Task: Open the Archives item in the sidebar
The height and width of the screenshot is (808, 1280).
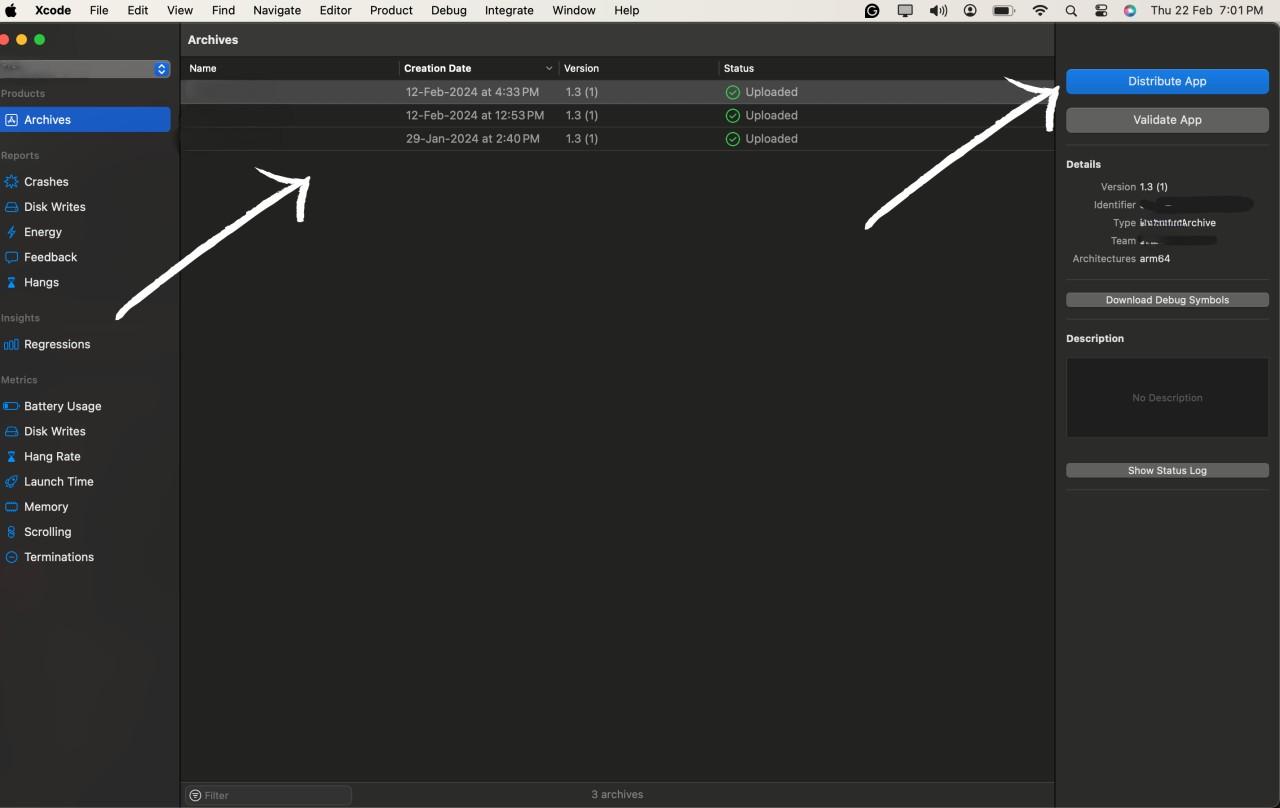Action: click(x=85, y=120)
